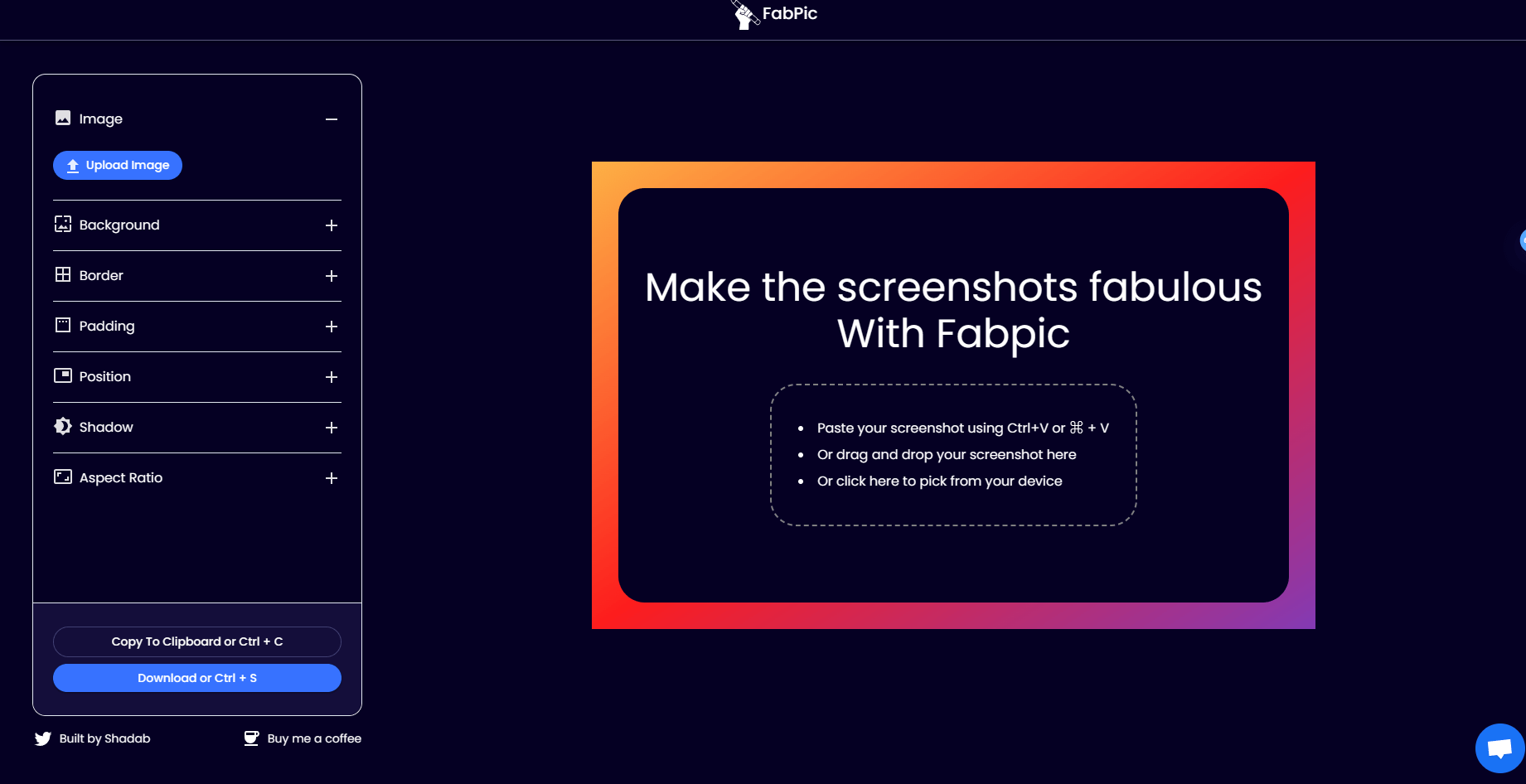Click the Border section label
Image resolution: width=1526 pixels, height=784 pixels.
101,275
